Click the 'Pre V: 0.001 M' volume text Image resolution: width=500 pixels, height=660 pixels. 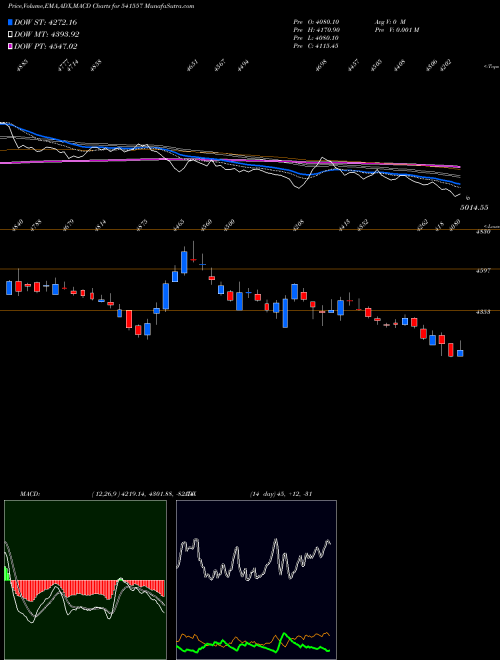click(396, 30)
